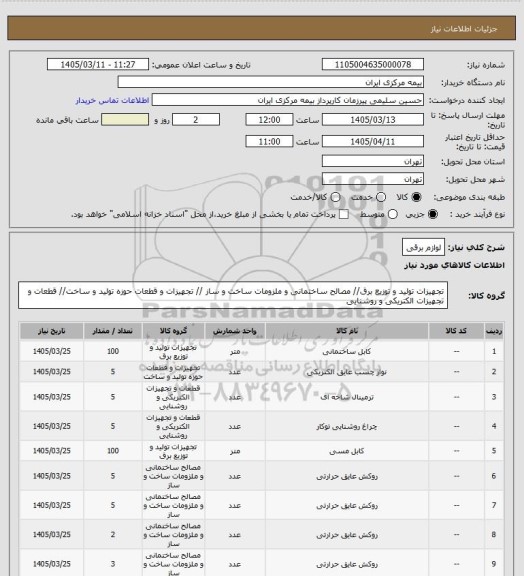Viewport: 524px width, 576px height.
Task: Click the جزئیات اطلاعات نیاز header title
Action: [464, 29]
